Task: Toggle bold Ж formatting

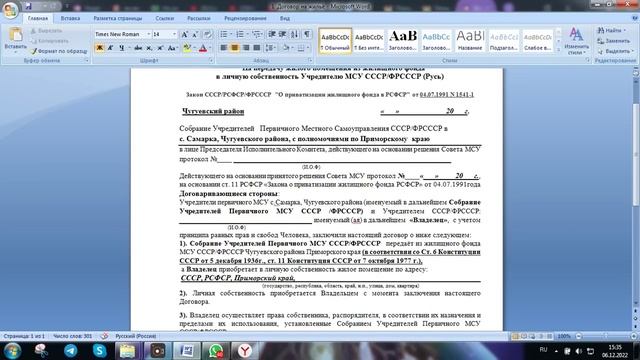Action: [99, 48]
